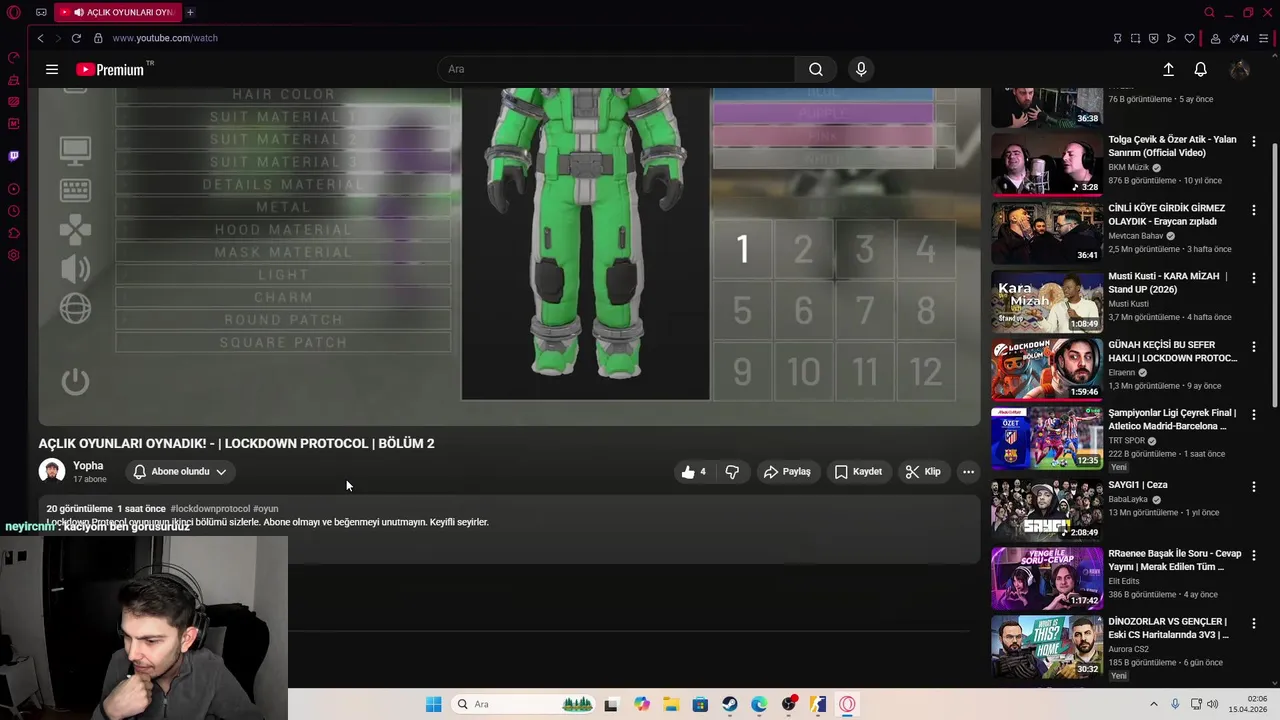Click the search magnifier button on YouTube
This screenshot has height=720, width=1280.
point(816,69)
